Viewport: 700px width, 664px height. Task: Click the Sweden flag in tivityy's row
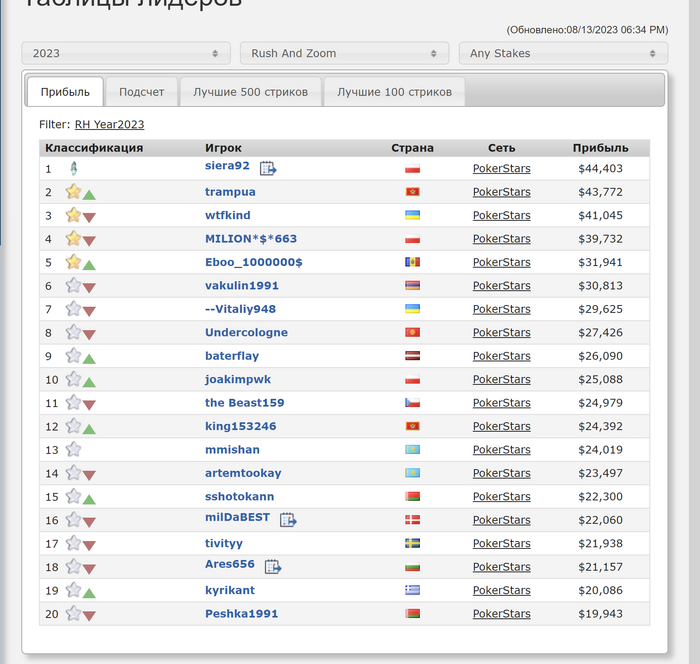pos(412,543)
